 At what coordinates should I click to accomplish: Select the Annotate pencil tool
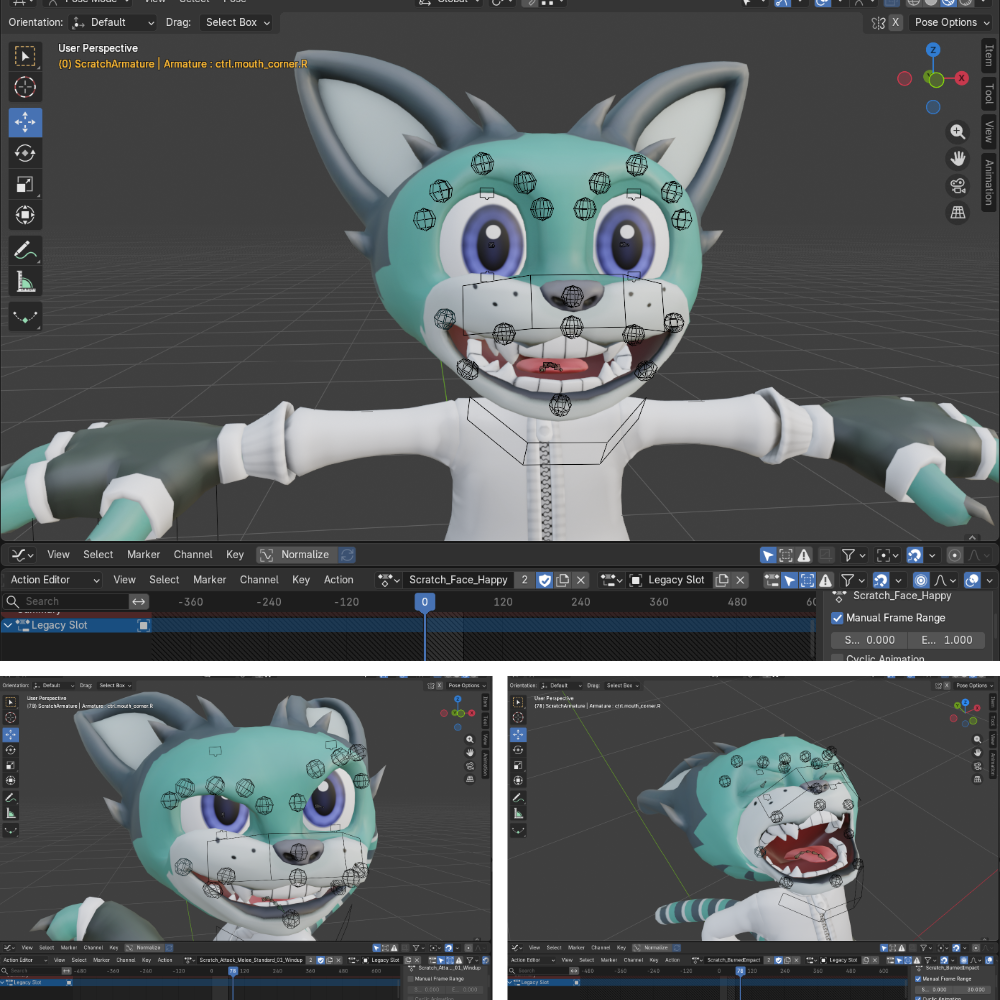pyautogui.click(x=25, y=251)
